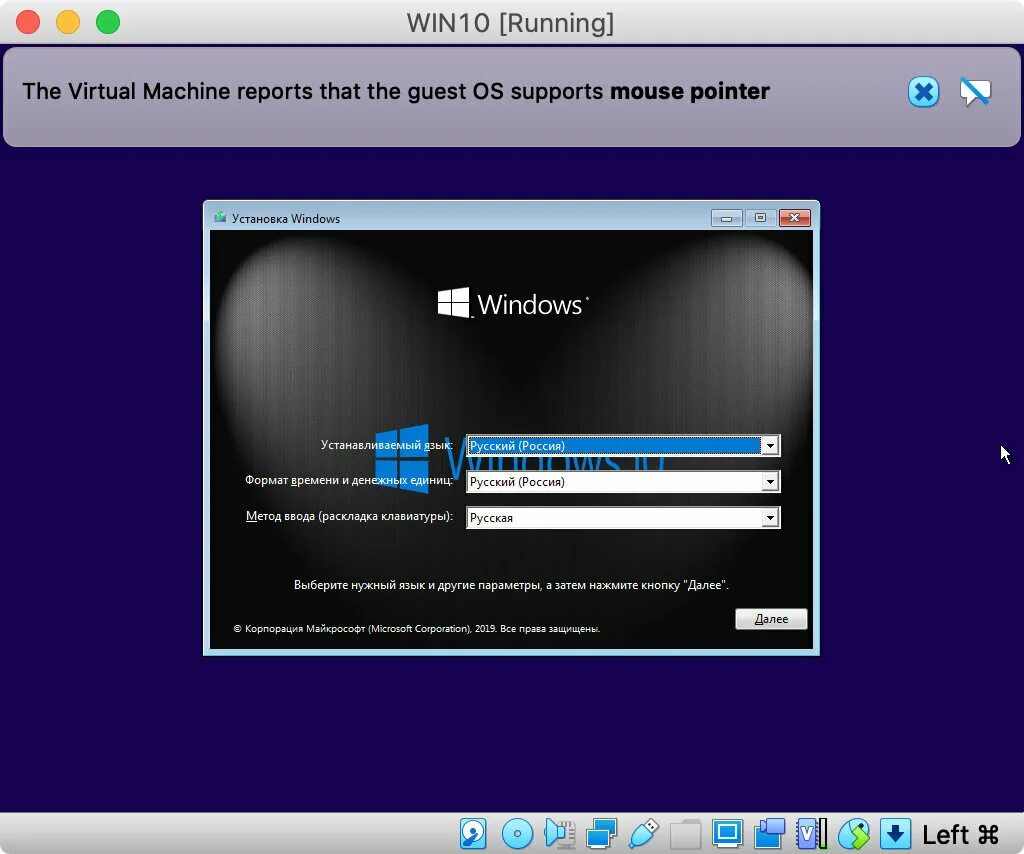Click the green full-screen button

pos(108,22)
